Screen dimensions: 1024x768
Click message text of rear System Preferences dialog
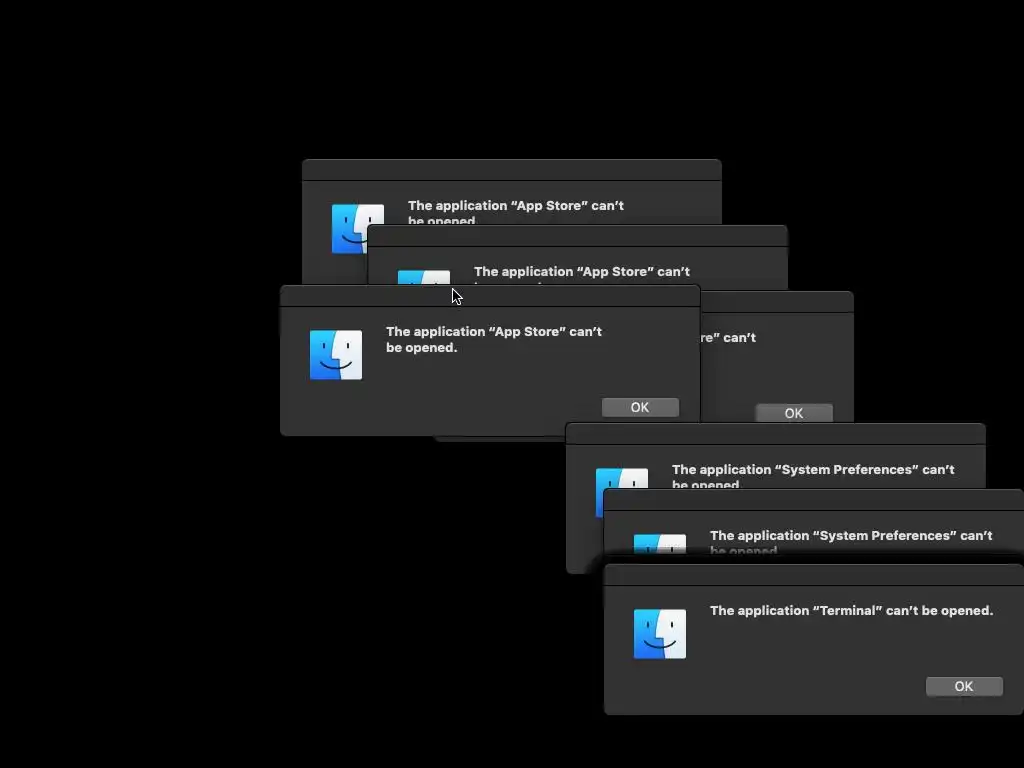tap(813, 475)
